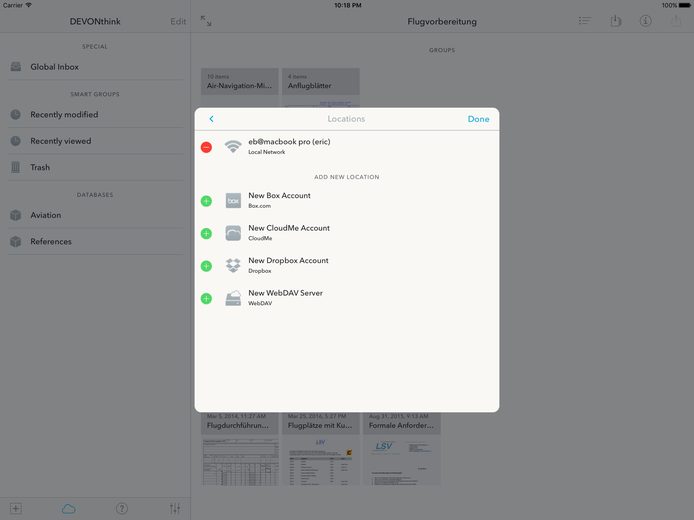Image resolution: width=694 pixels, height=520 pixels.
Task: Click the Flugvorbereitung title
Action: click(442, 21)
